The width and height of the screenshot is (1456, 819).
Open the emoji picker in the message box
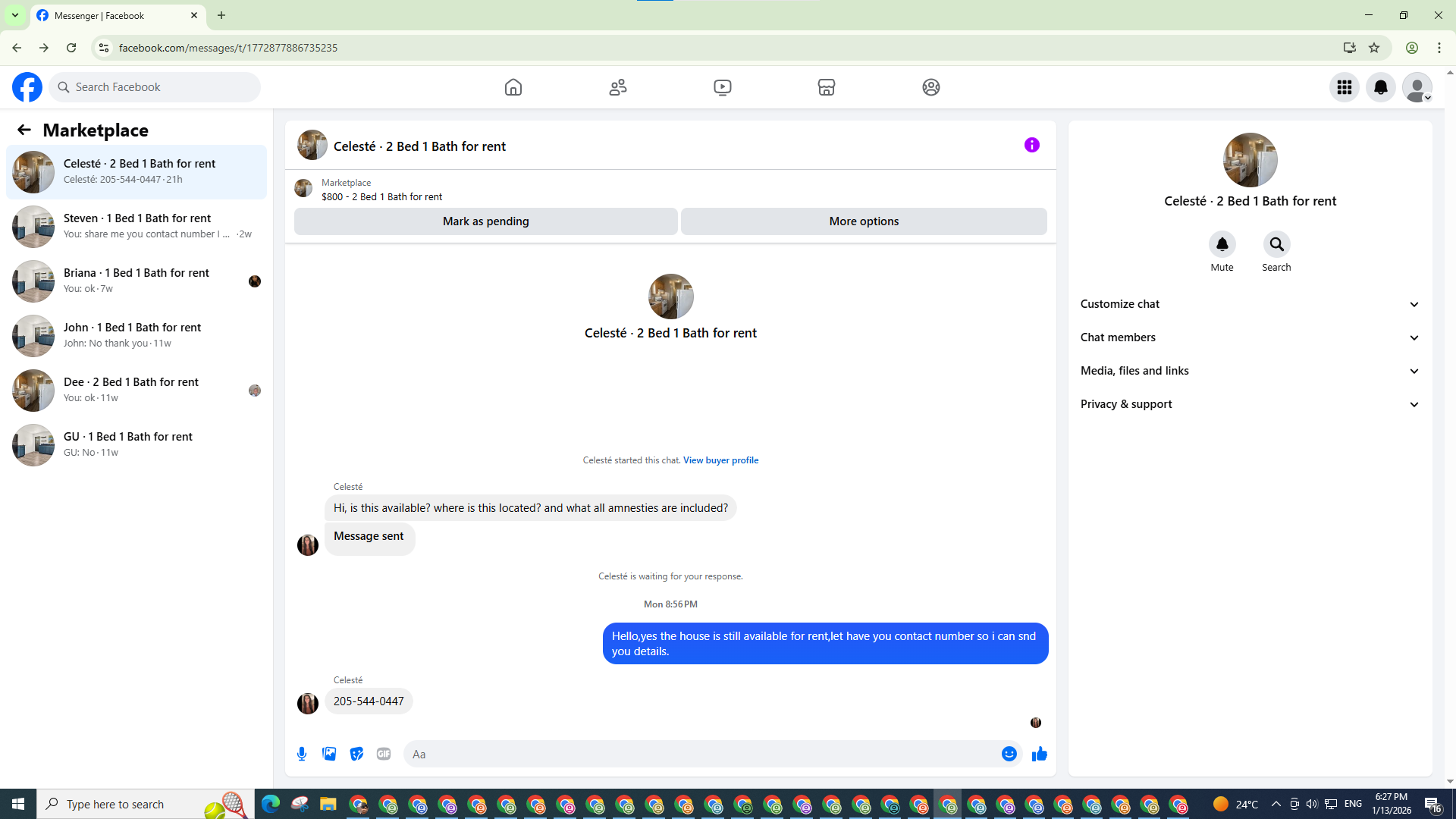point(1009,754)
